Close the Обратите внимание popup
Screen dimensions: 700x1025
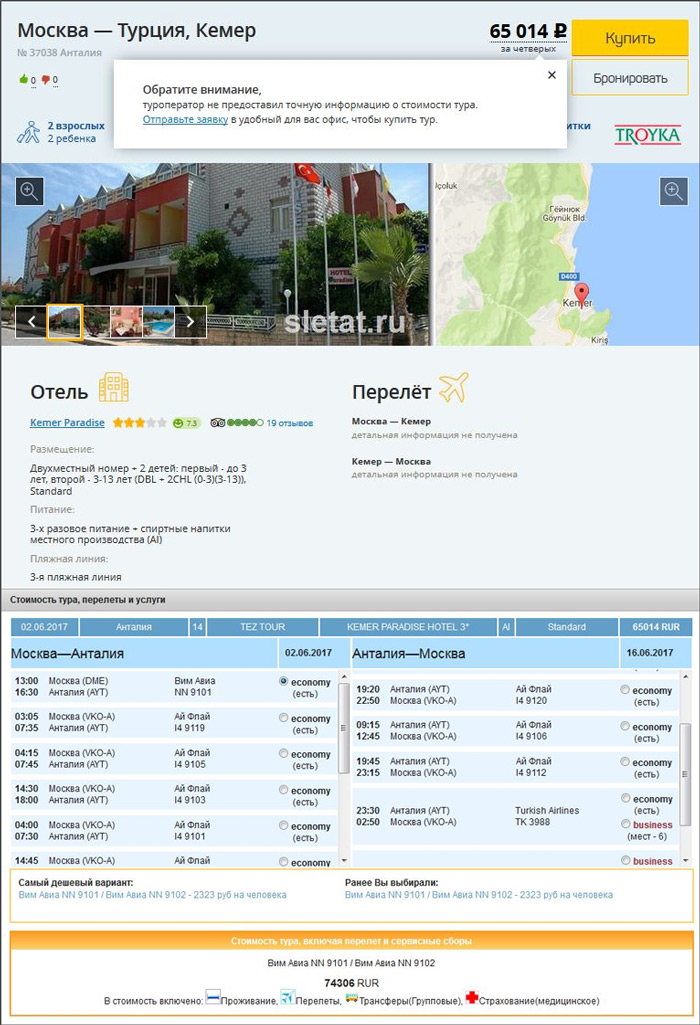tap(552, 75)
